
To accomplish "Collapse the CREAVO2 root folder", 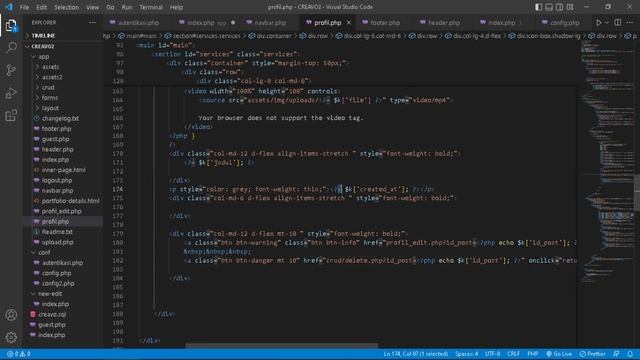I will click(x=42, y=47).
